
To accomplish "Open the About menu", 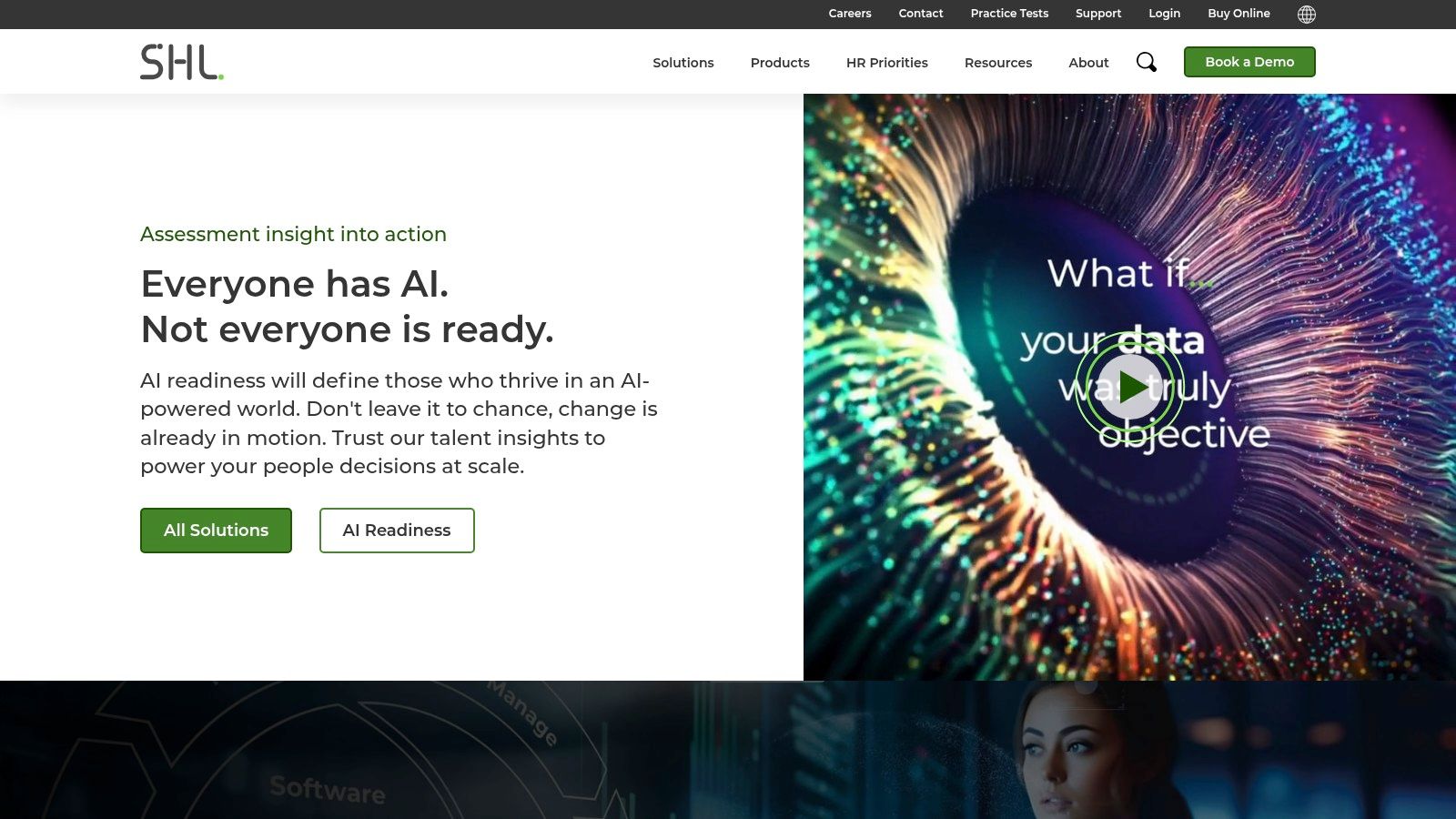I will 1088,63.
